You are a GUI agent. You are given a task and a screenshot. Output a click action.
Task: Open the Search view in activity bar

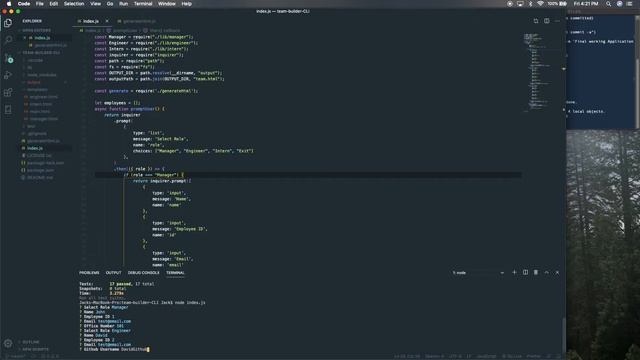click(x=8, y=40)
